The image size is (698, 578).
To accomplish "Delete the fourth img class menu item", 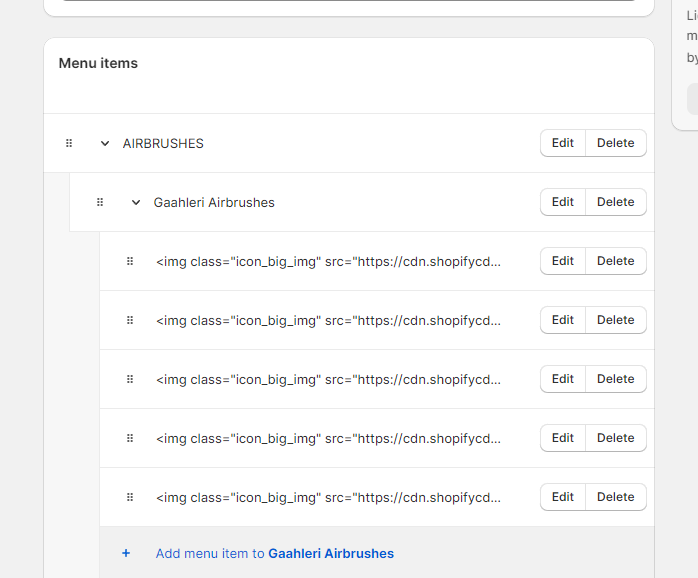I will tap(616, 438).
